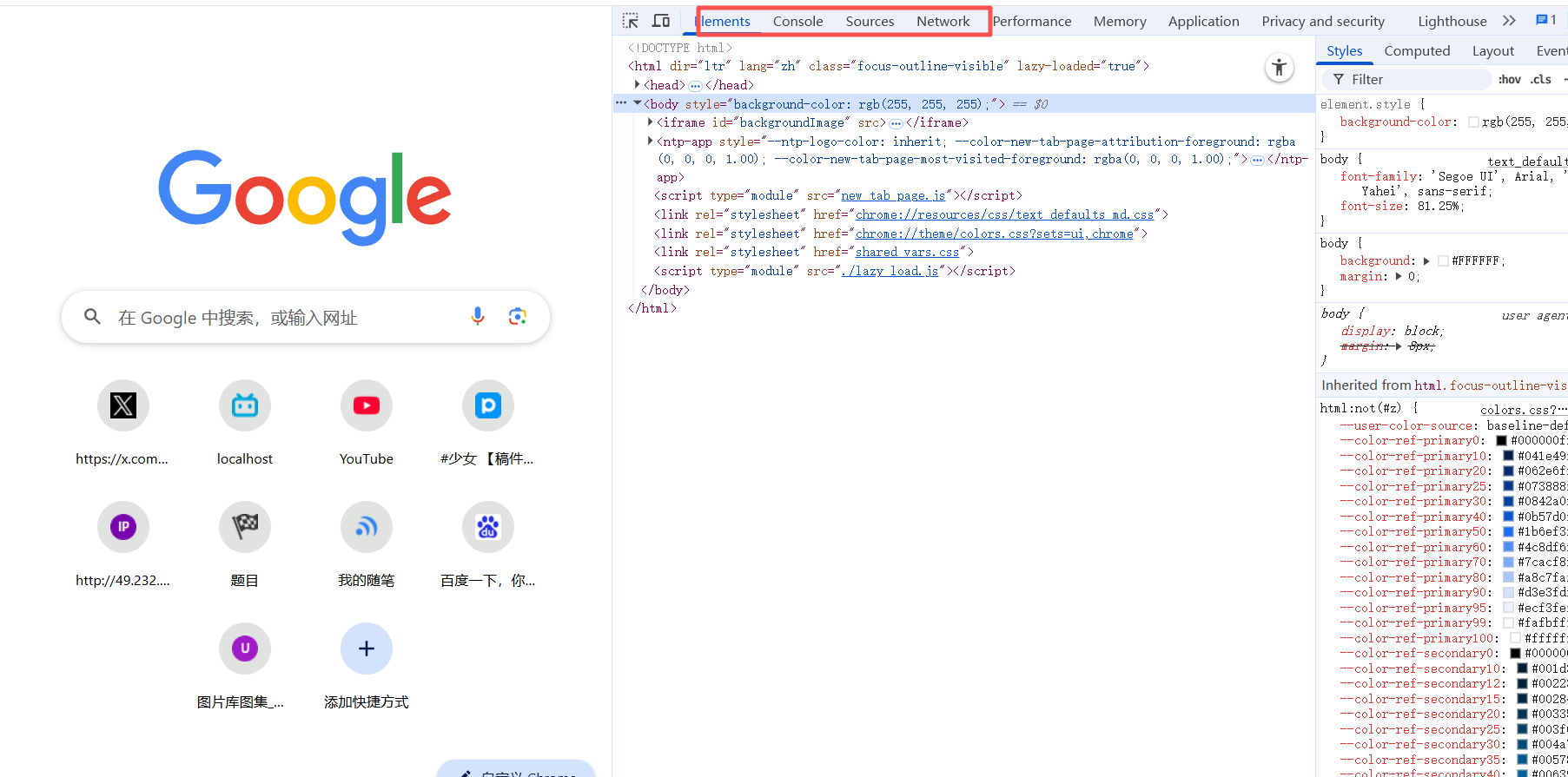1568x777 pixels.
Task: Click the Google search input field
Action: (306, 317)
